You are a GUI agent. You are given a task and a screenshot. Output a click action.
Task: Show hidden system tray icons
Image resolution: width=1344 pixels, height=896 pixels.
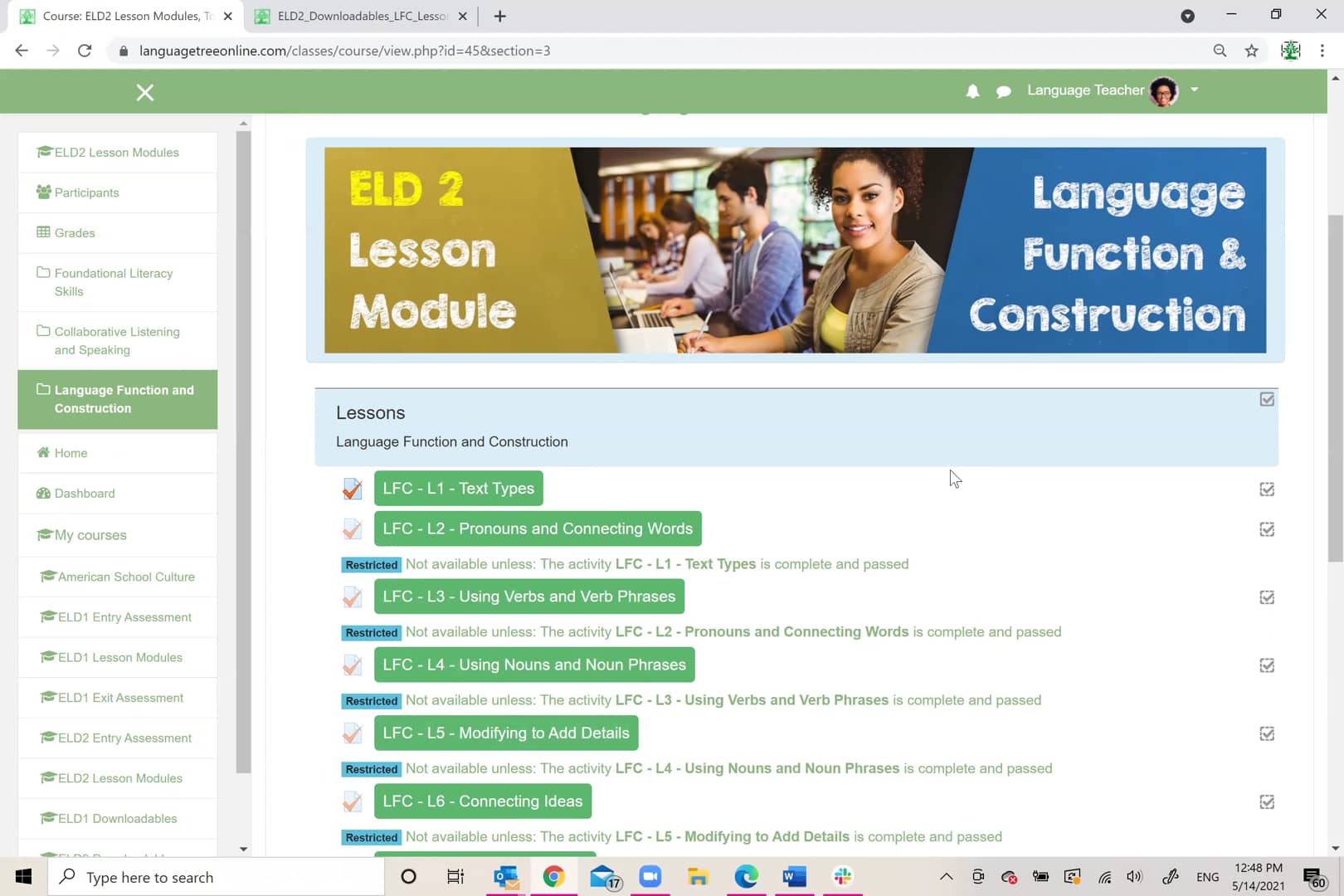(946, 877)
